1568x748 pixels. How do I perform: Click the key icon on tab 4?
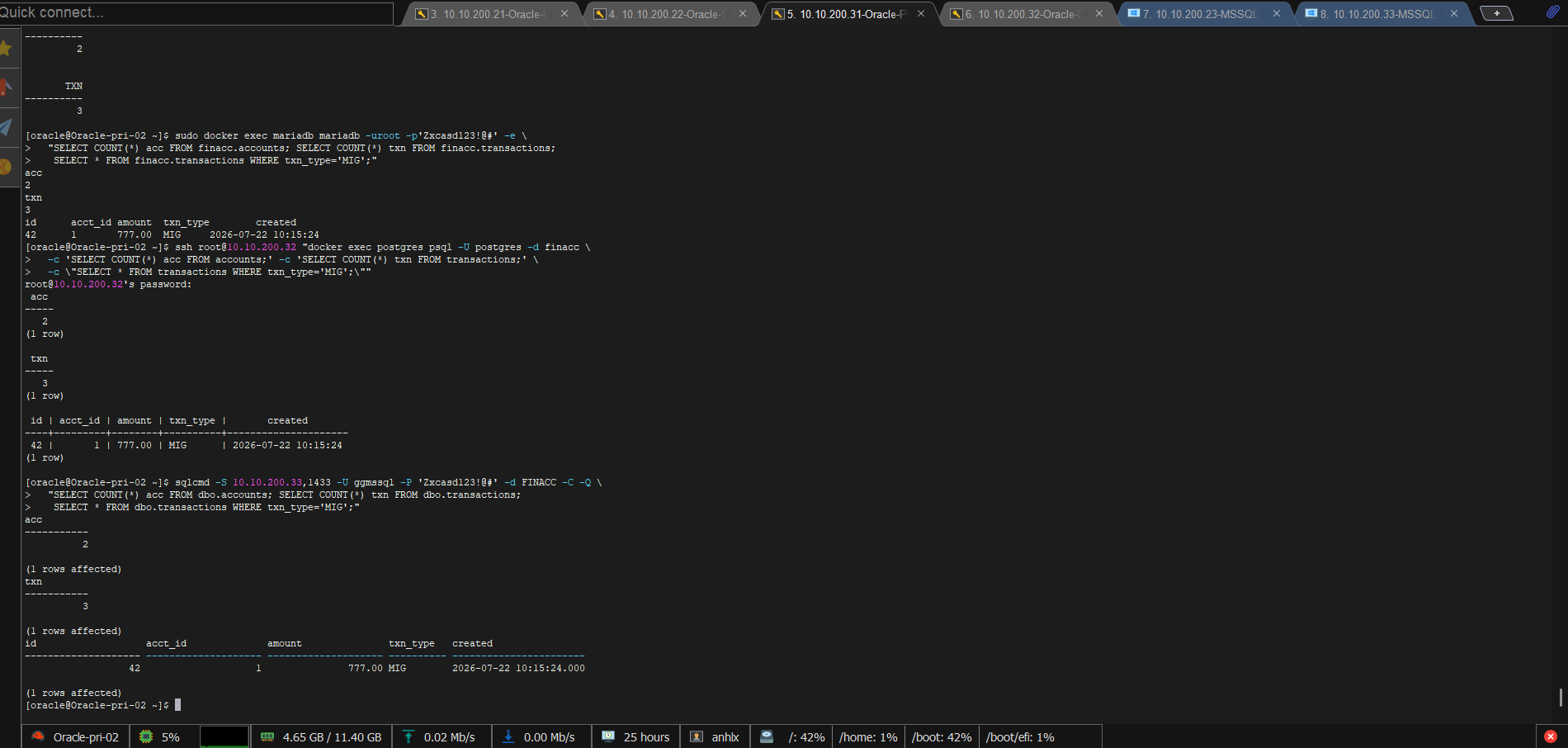click(600, 14)
